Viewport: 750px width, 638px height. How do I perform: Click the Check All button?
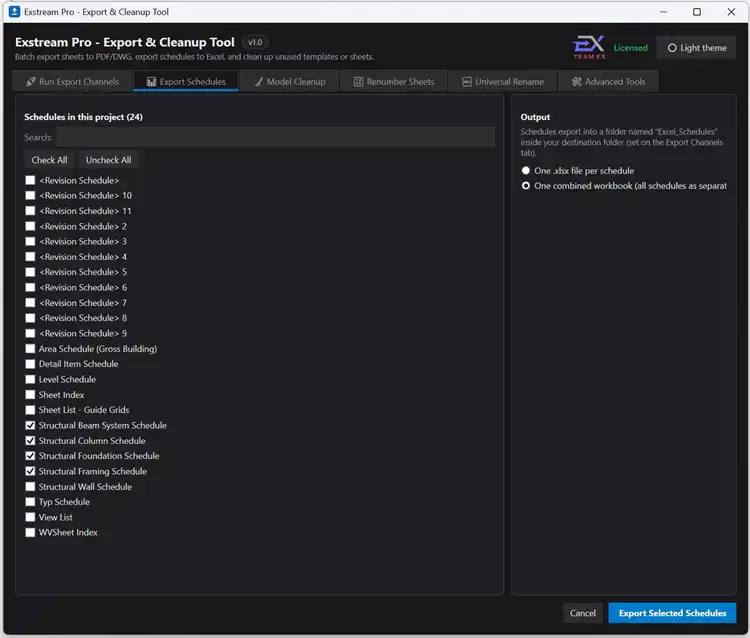(49, 160)
